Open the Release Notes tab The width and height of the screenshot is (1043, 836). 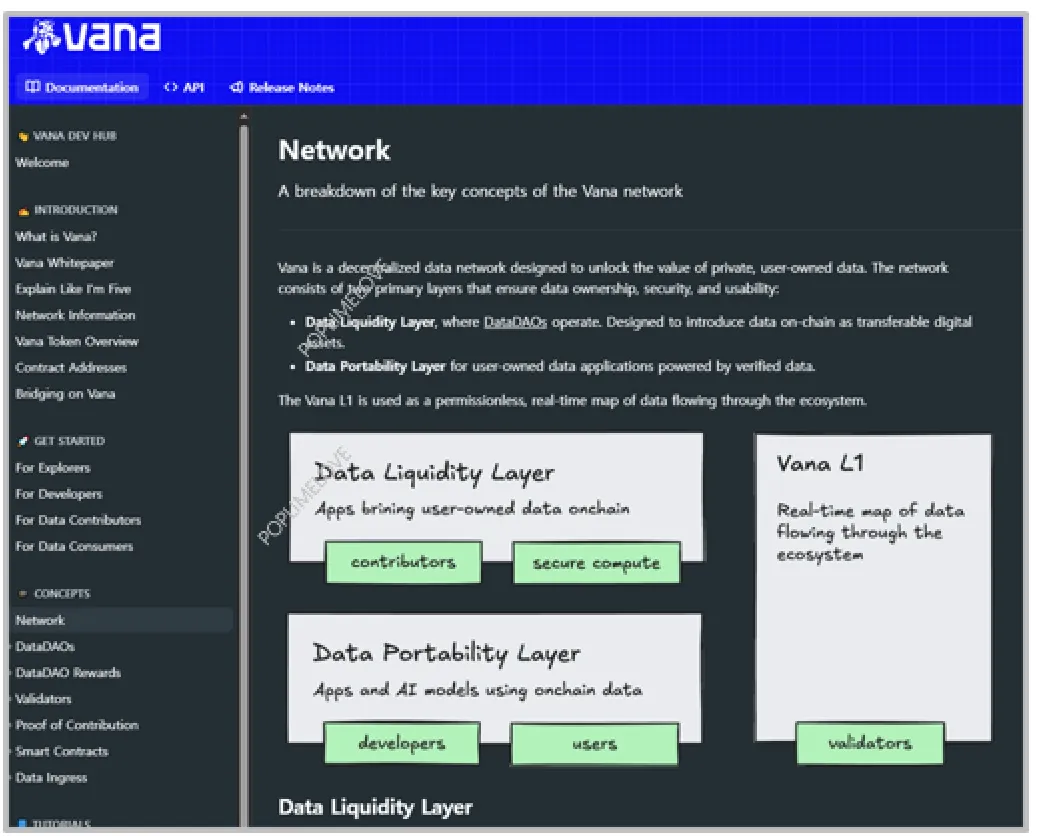coord(282,87)
